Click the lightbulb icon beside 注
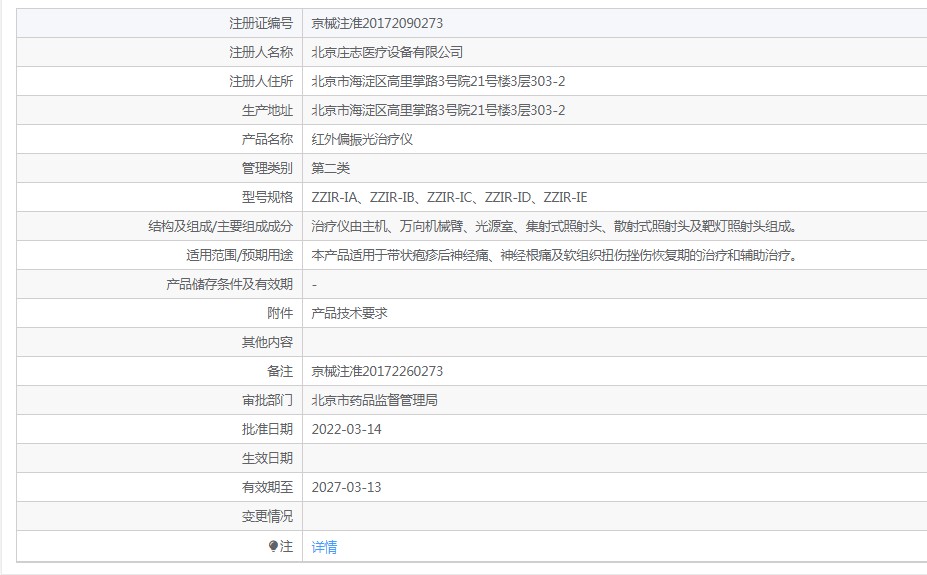The image size is (927, 575). tap(273, 547)
